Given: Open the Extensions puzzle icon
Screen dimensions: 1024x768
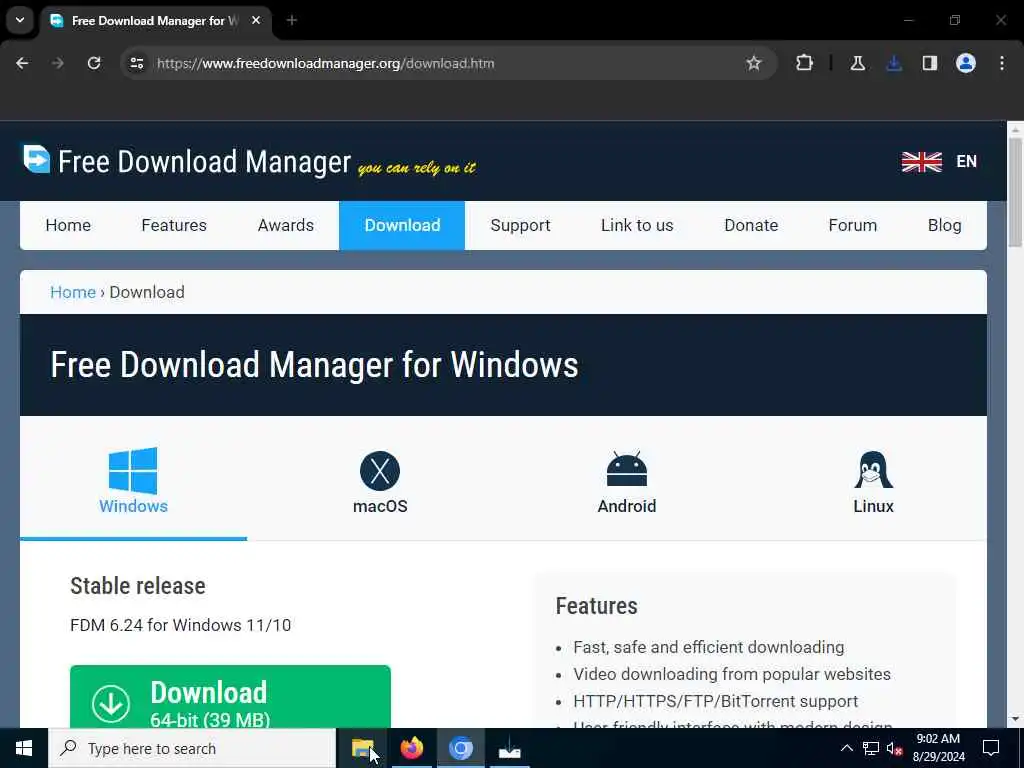Looking at the screenshot, I should pyautogui.click(x=805, y=63).
